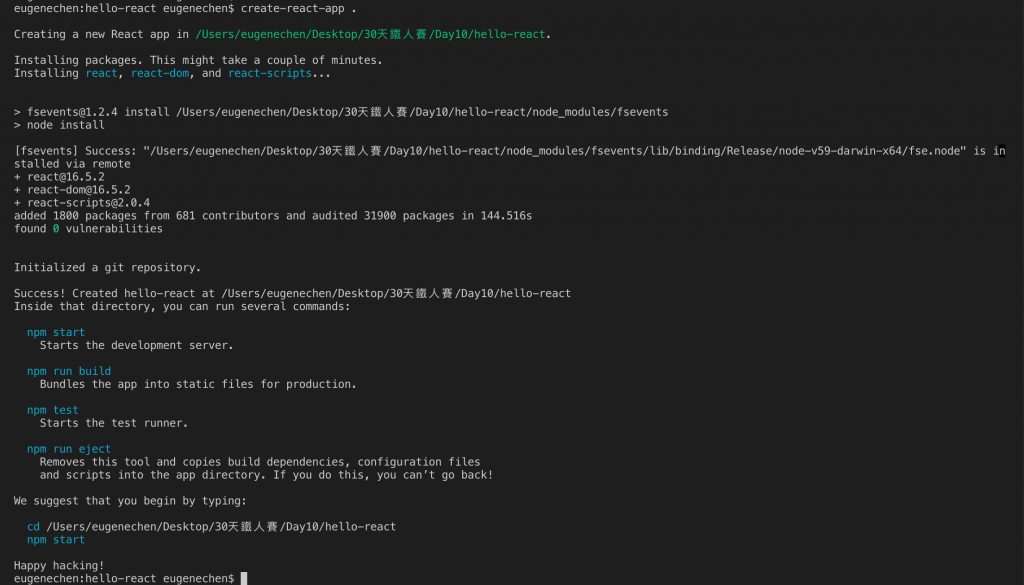Viewport: 1024px width, 585px height.
Task: Click 'Bundles the app into static files' line
Action: pyautogui.click(x=199, y=385)
